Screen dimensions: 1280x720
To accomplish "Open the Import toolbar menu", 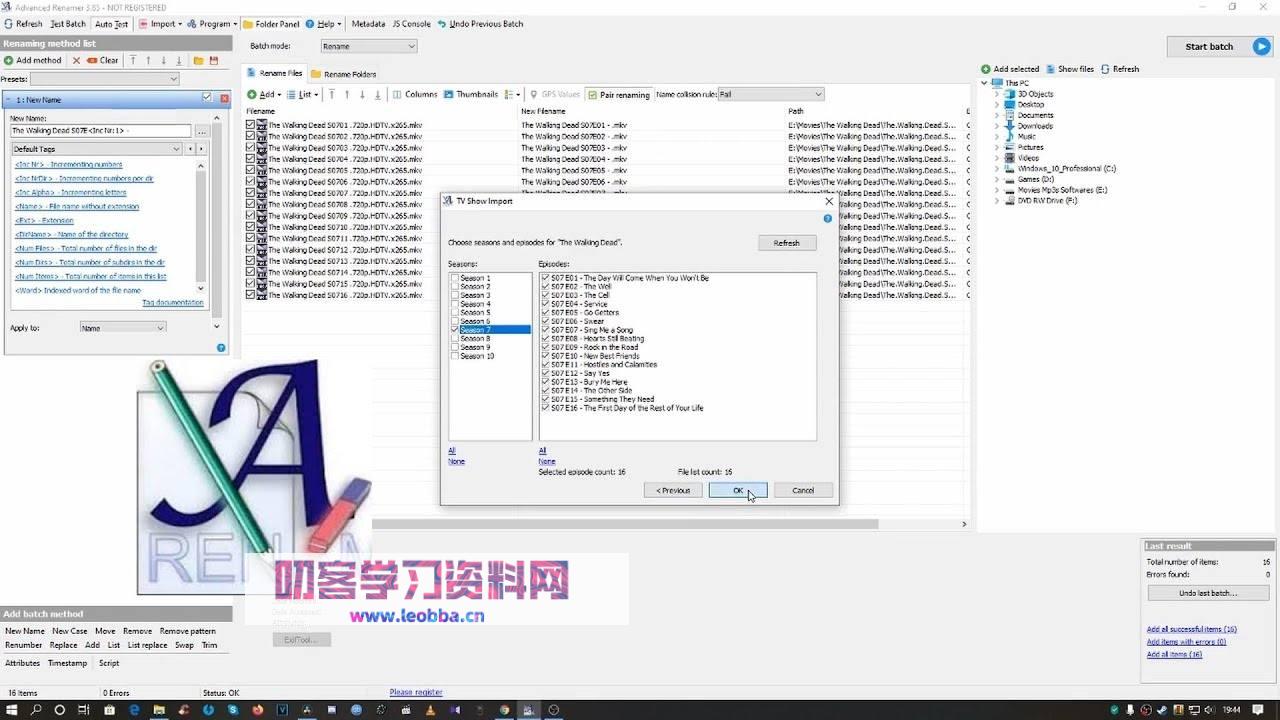I will (x=160, y=24).
